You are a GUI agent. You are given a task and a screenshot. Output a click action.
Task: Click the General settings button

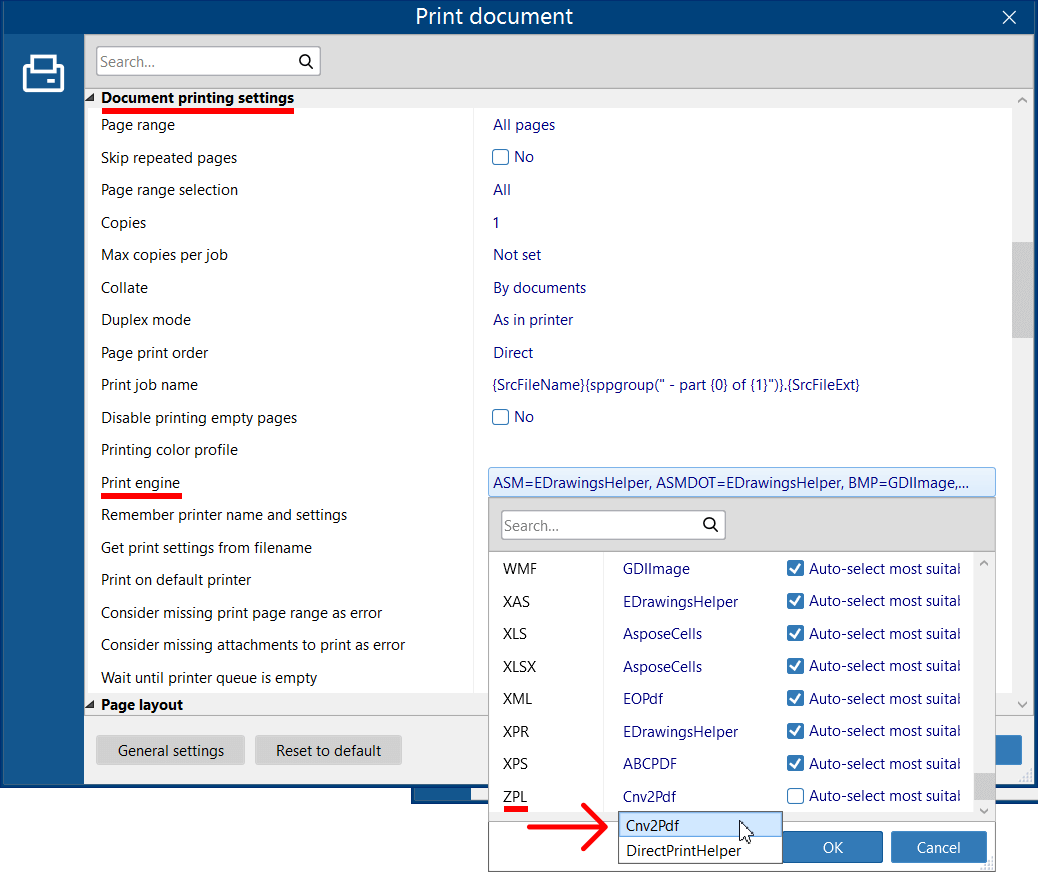(x=170, y=749)
